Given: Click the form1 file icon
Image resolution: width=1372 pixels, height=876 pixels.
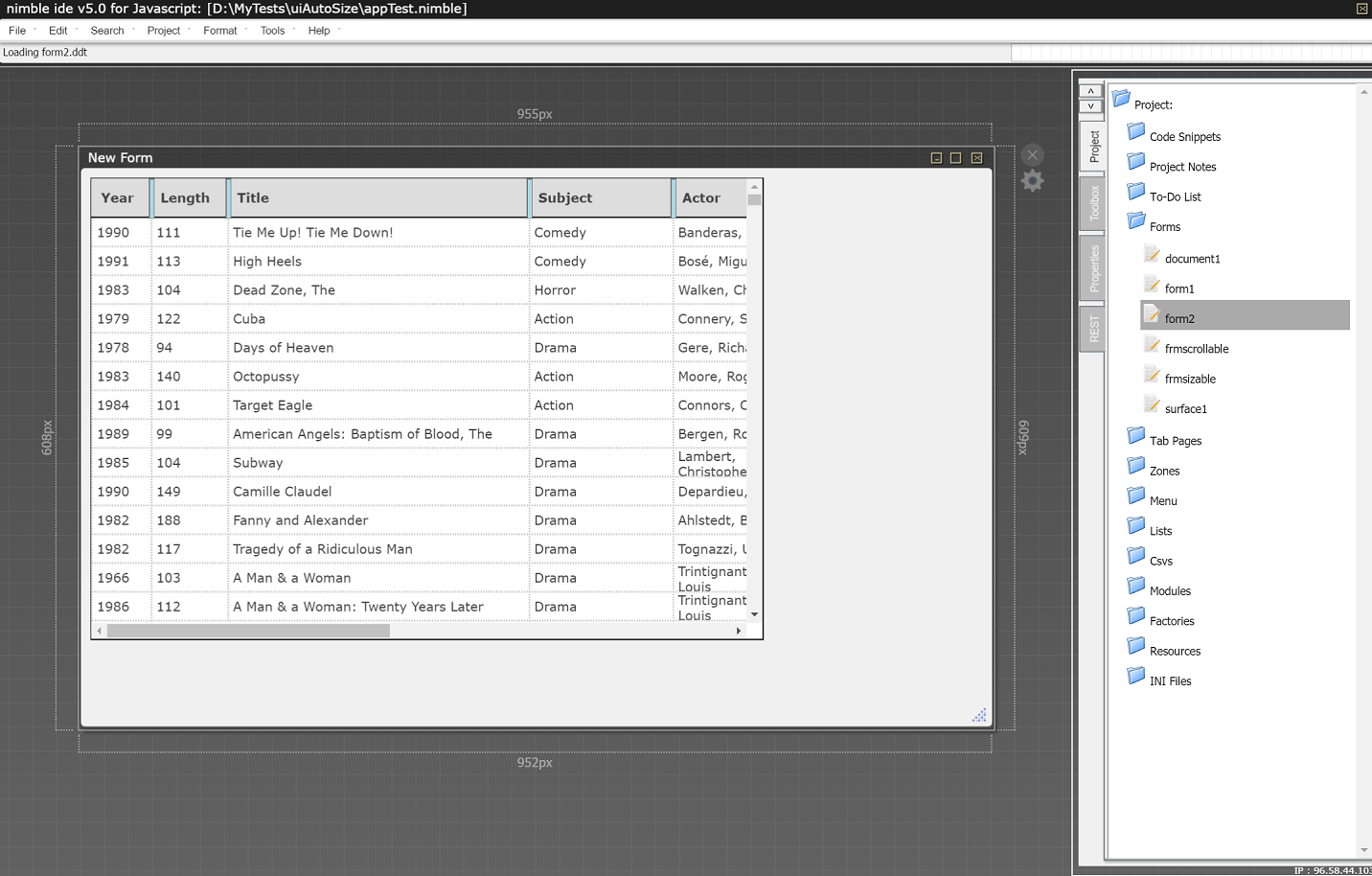Looking at the screenshot, I should pyautogui.click(x=1152, y=283).
